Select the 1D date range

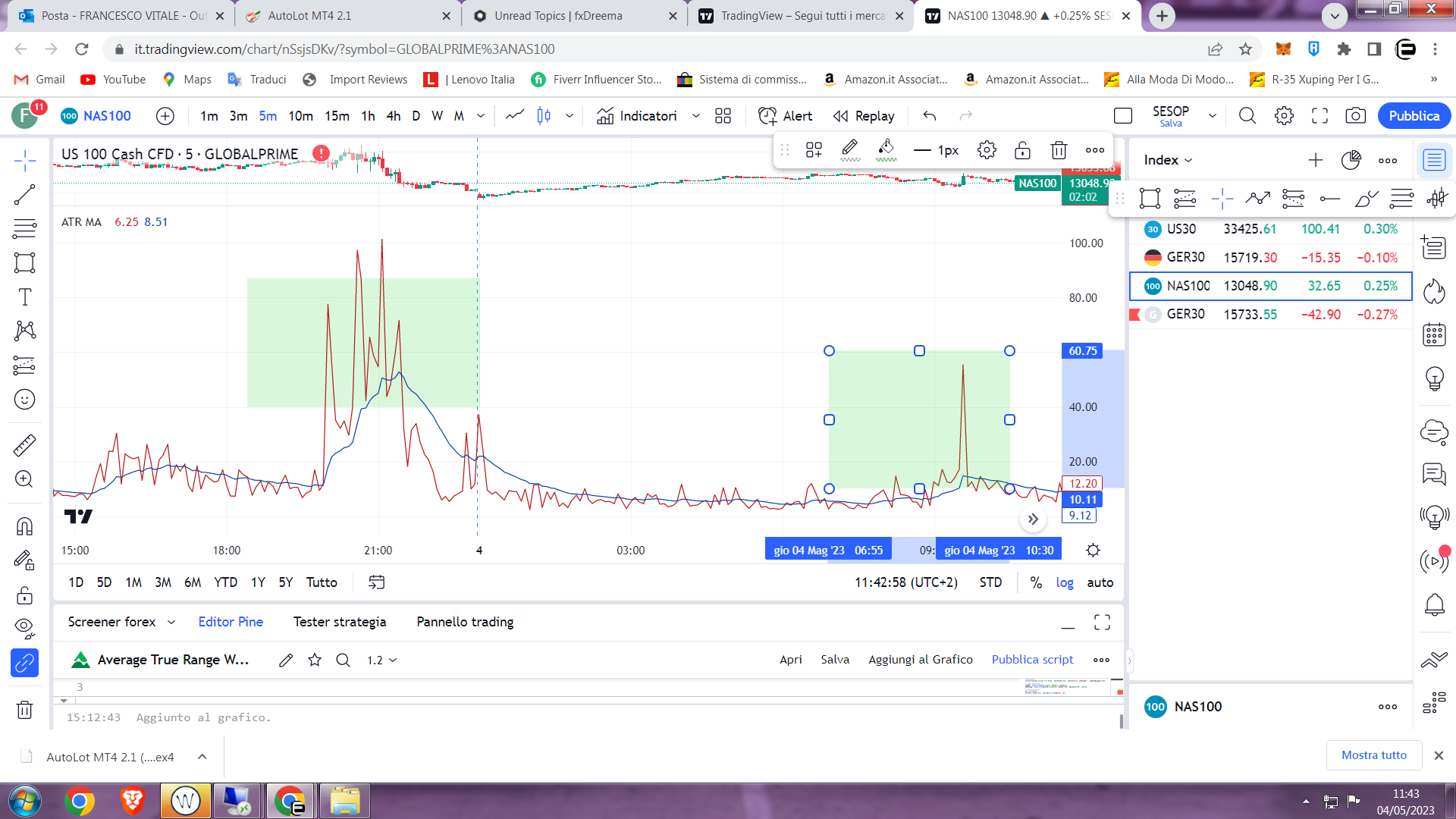[76, 582]
